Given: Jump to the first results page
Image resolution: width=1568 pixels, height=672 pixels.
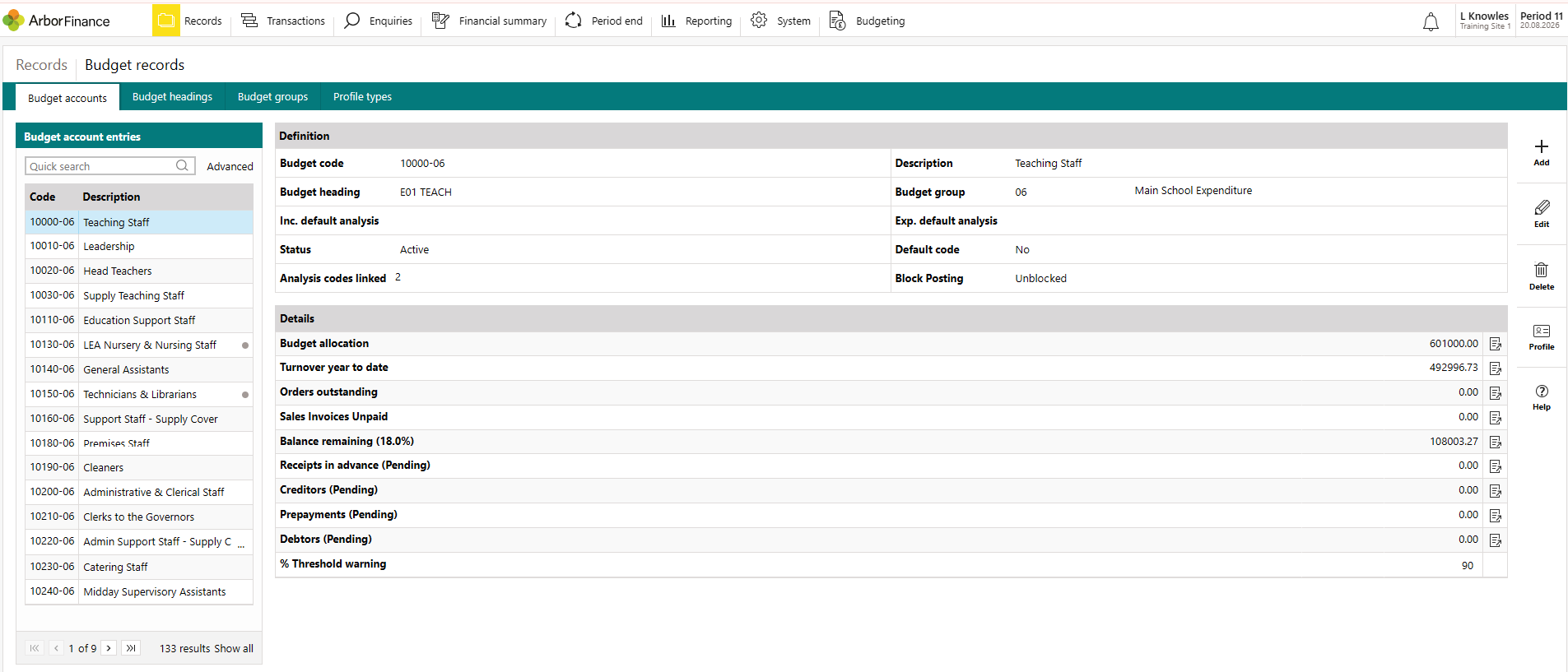Looking at the screenshot, I should [35, 648].
